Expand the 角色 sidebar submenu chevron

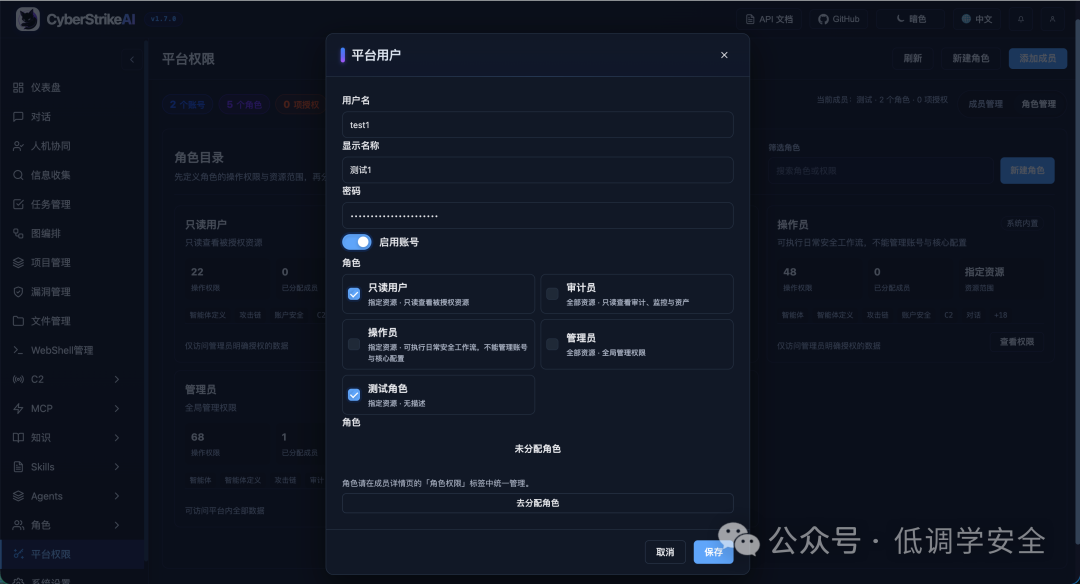(x=116, y=525)
